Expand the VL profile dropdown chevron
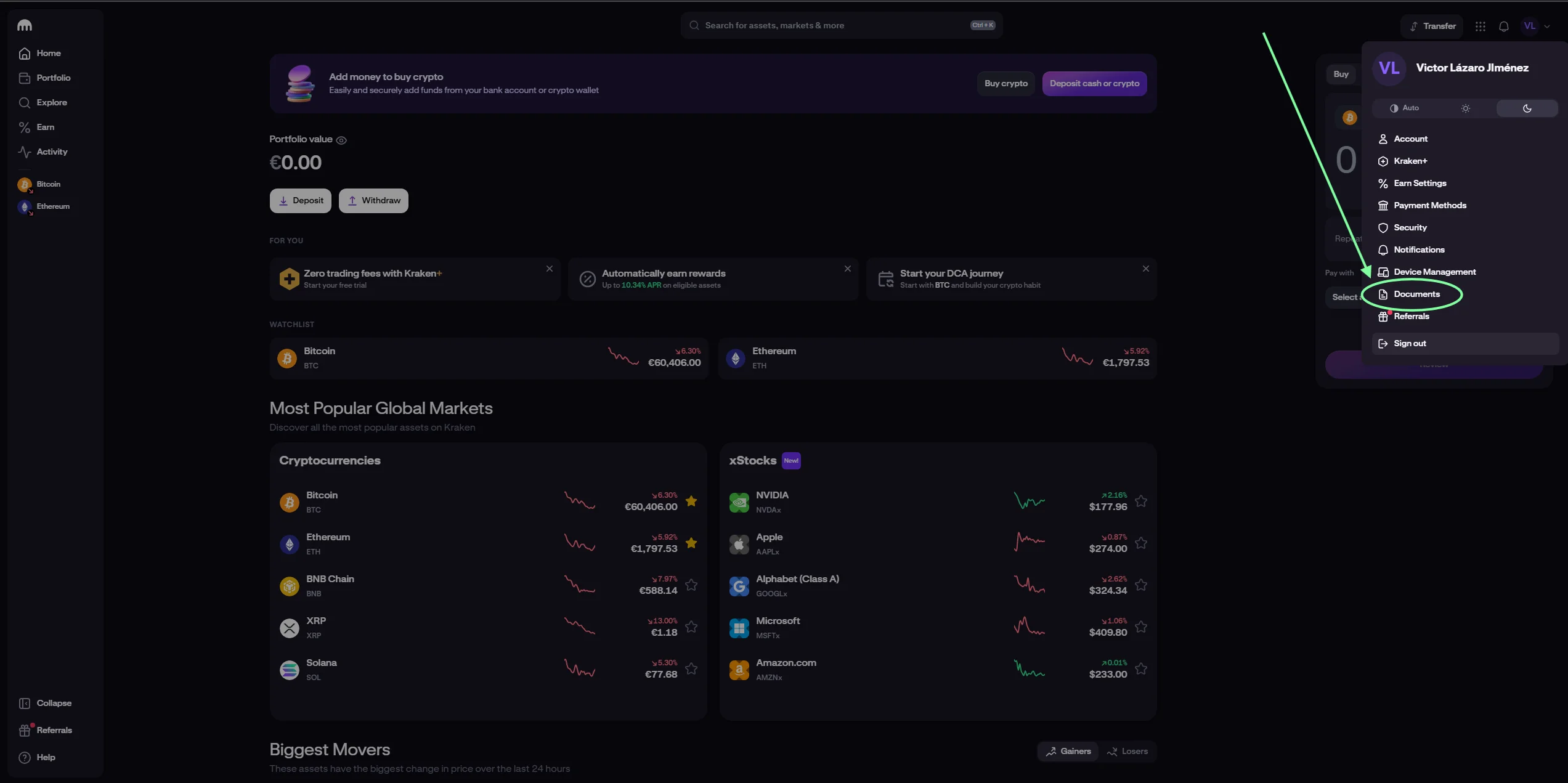Screen dimensions: 1568x783 (1547, 26)
